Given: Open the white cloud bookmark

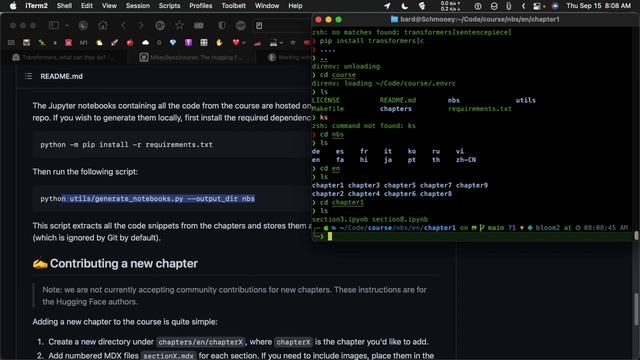Looking at the screenshot, I should 145,42.
